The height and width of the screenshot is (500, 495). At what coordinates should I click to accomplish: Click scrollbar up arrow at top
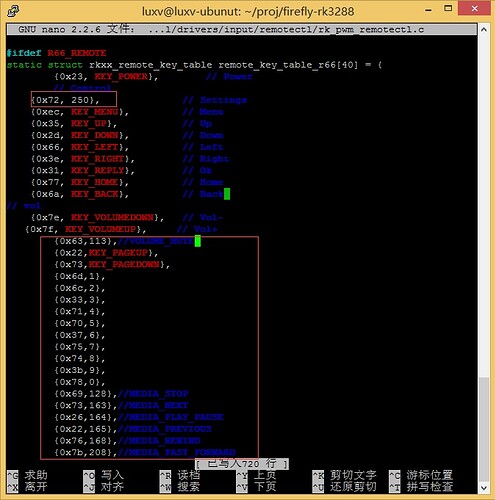[484, 30]
